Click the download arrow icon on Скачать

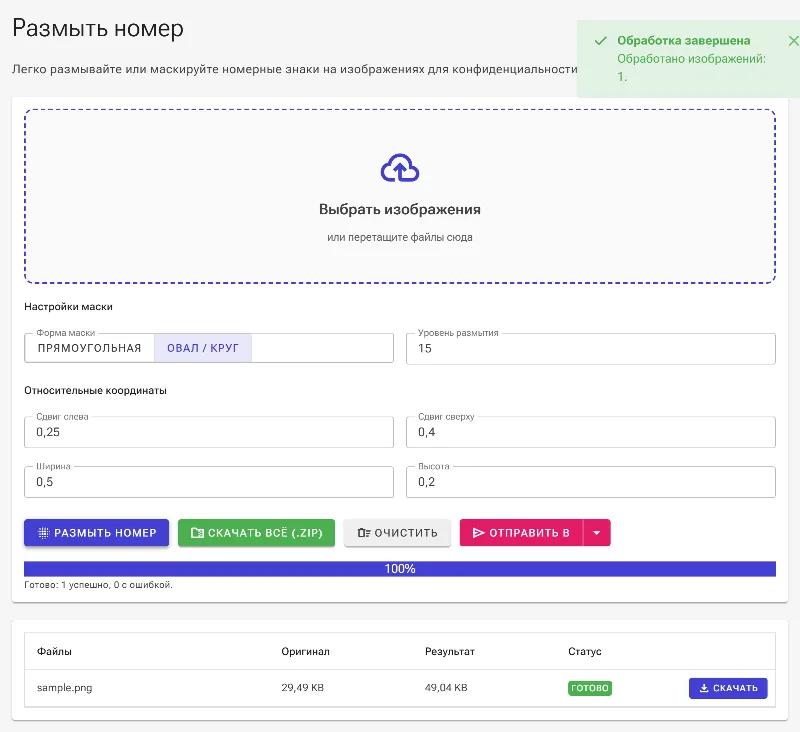tap(704, 688)
